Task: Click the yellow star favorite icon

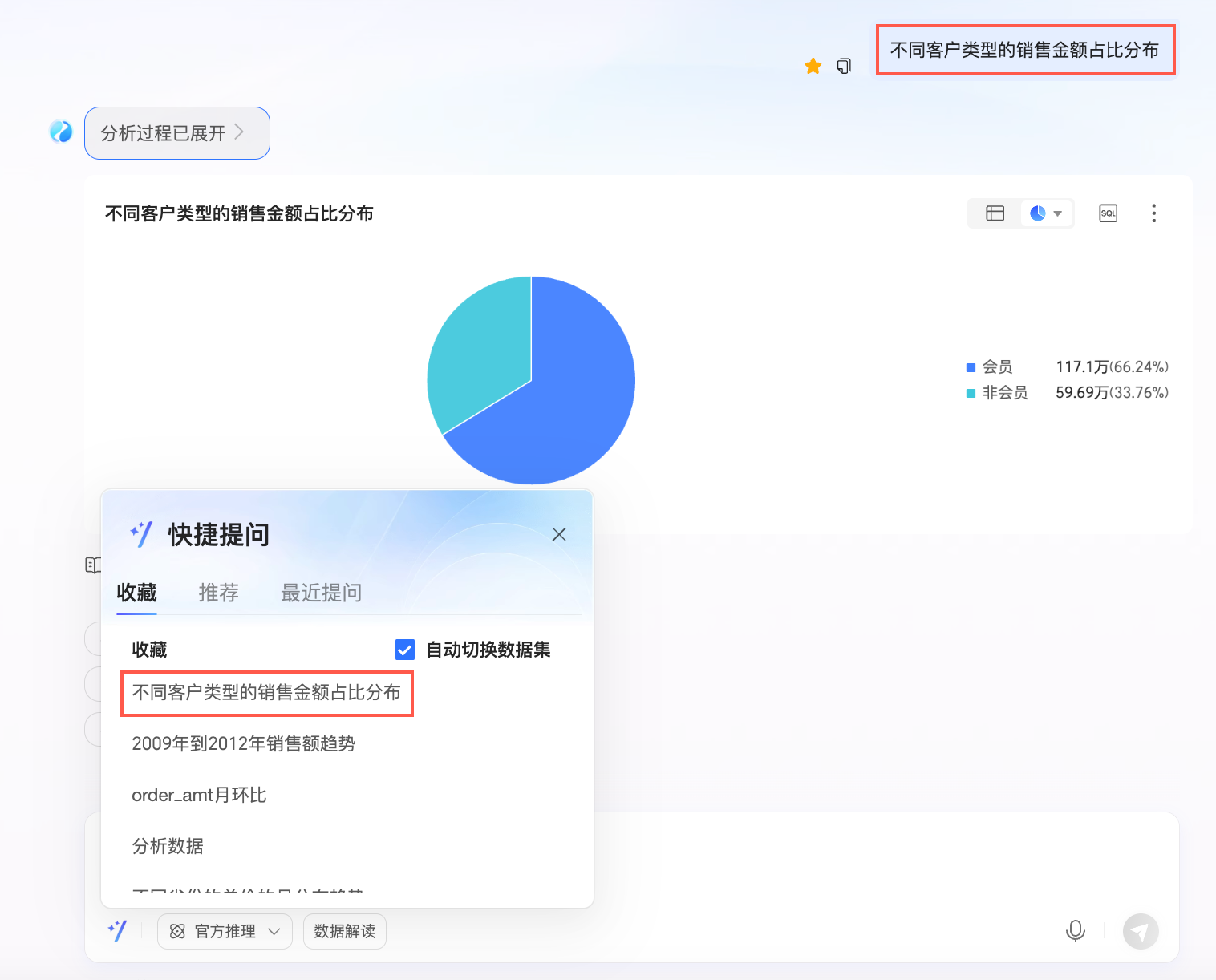Action: point(813,66)
